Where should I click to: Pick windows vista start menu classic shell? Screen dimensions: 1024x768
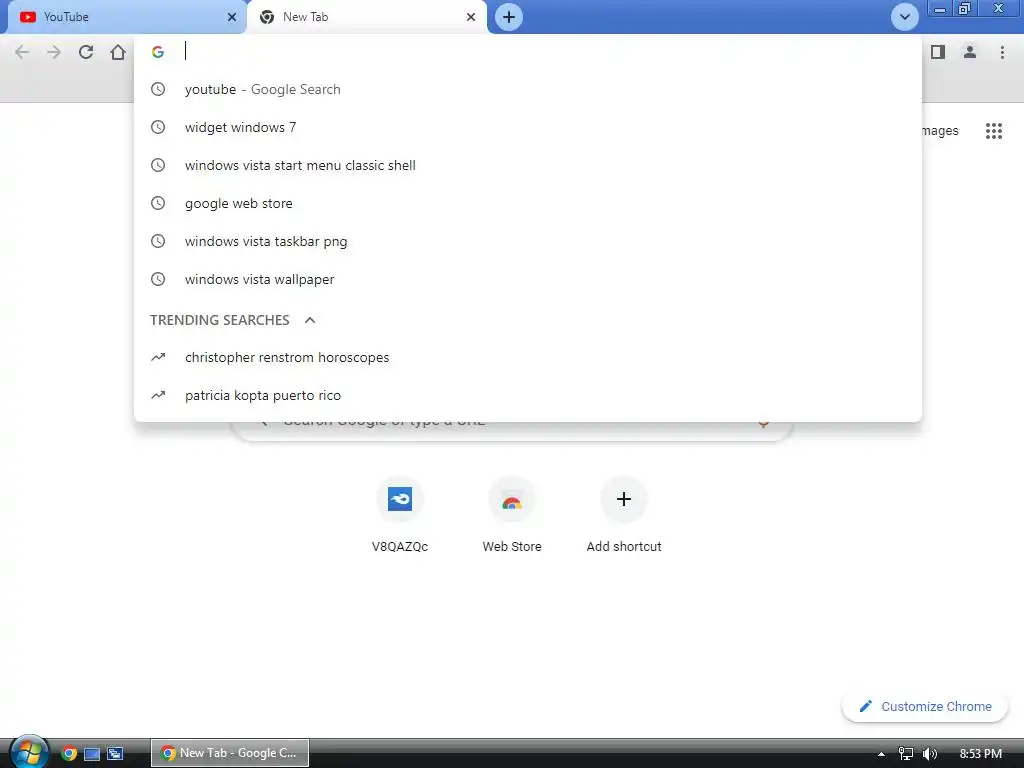pos(528,165)
